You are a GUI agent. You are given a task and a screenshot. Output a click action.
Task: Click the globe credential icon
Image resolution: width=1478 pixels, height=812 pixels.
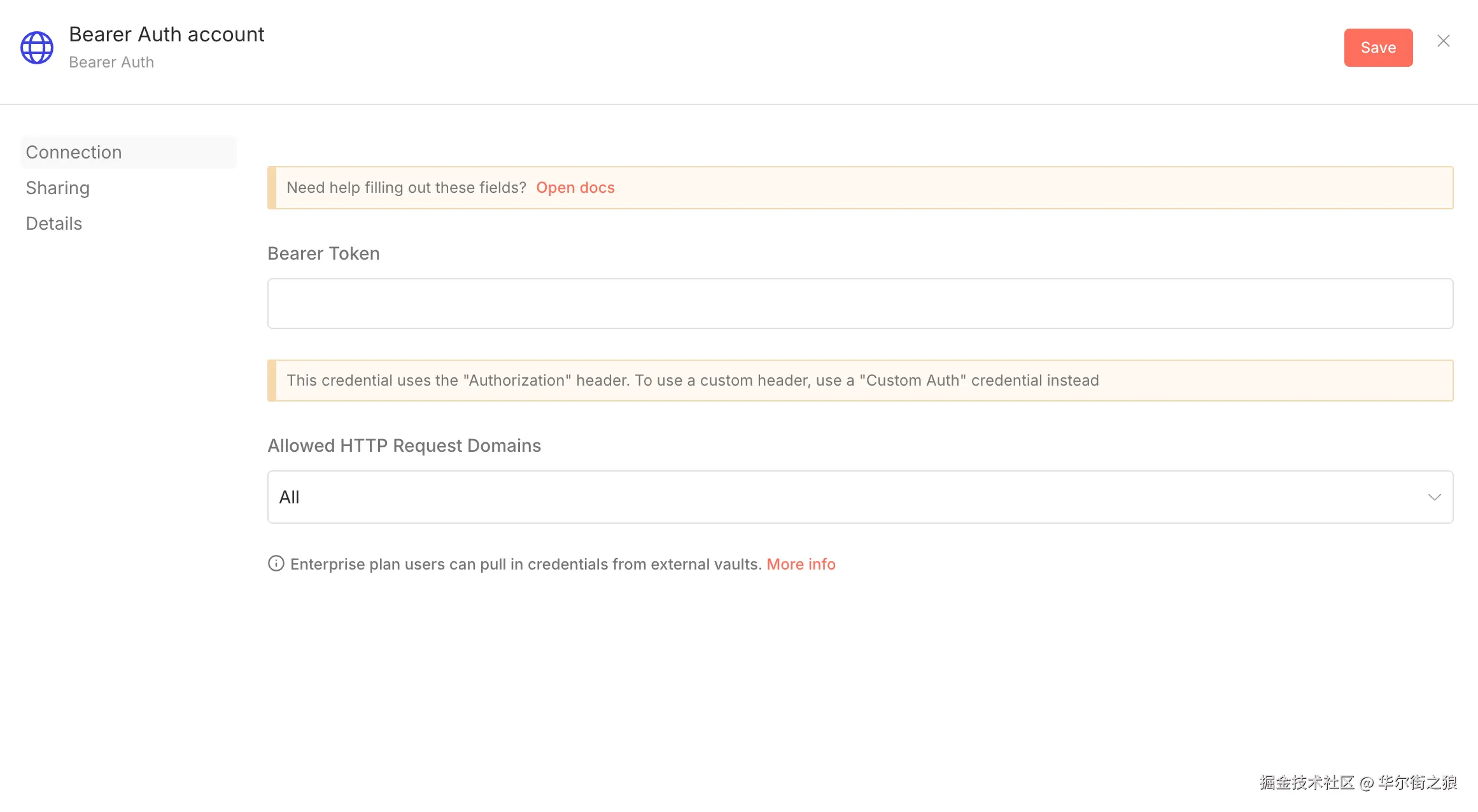(x=37, y=48)
